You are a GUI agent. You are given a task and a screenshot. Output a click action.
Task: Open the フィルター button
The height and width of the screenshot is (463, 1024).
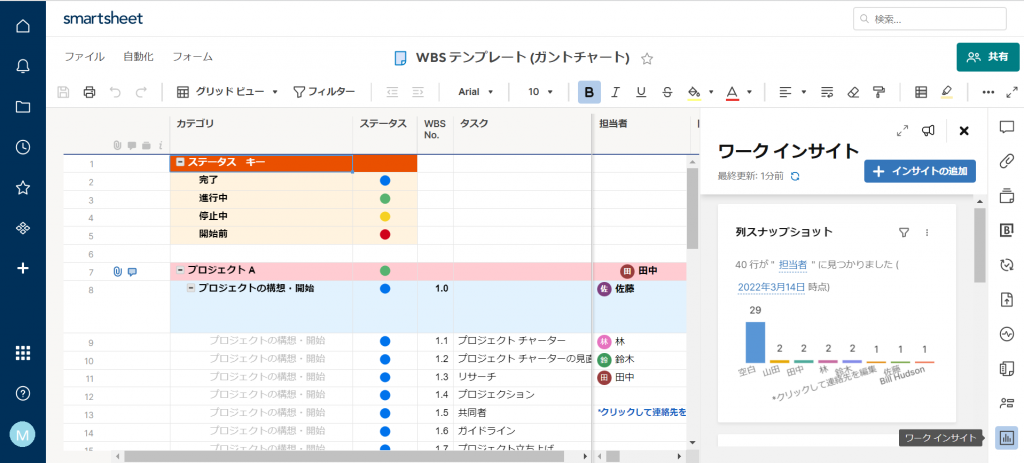pos(324,92)
